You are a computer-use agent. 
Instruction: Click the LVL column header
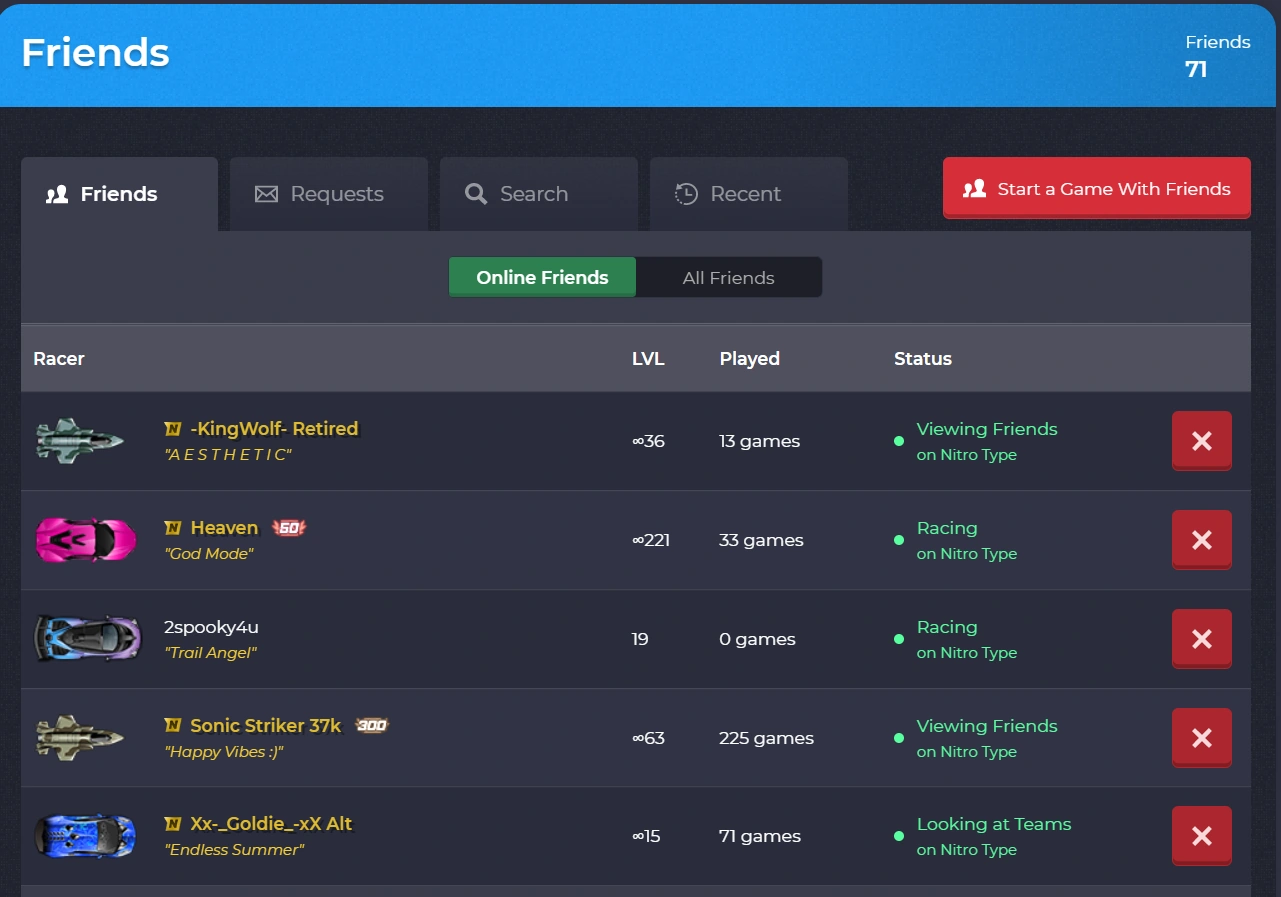click(x=648, y=358)
